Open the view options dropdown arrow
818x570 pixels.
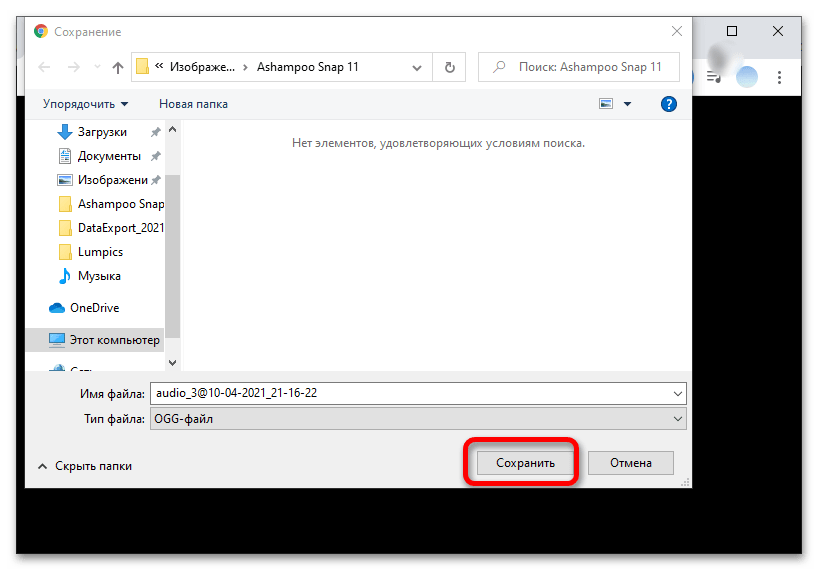[628, 104]
